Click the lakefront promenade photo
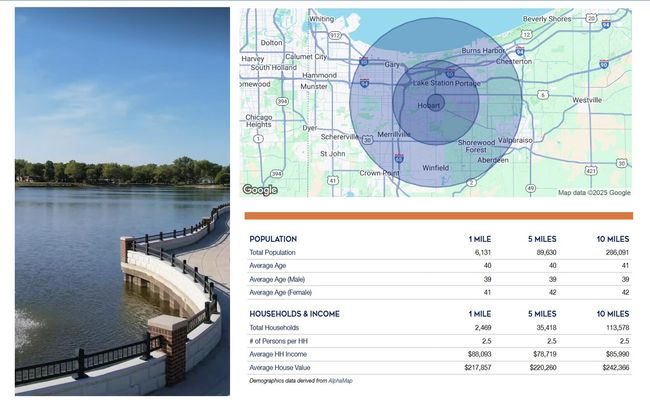The width and height of the screenshot is (650, 404). [122, 201]
